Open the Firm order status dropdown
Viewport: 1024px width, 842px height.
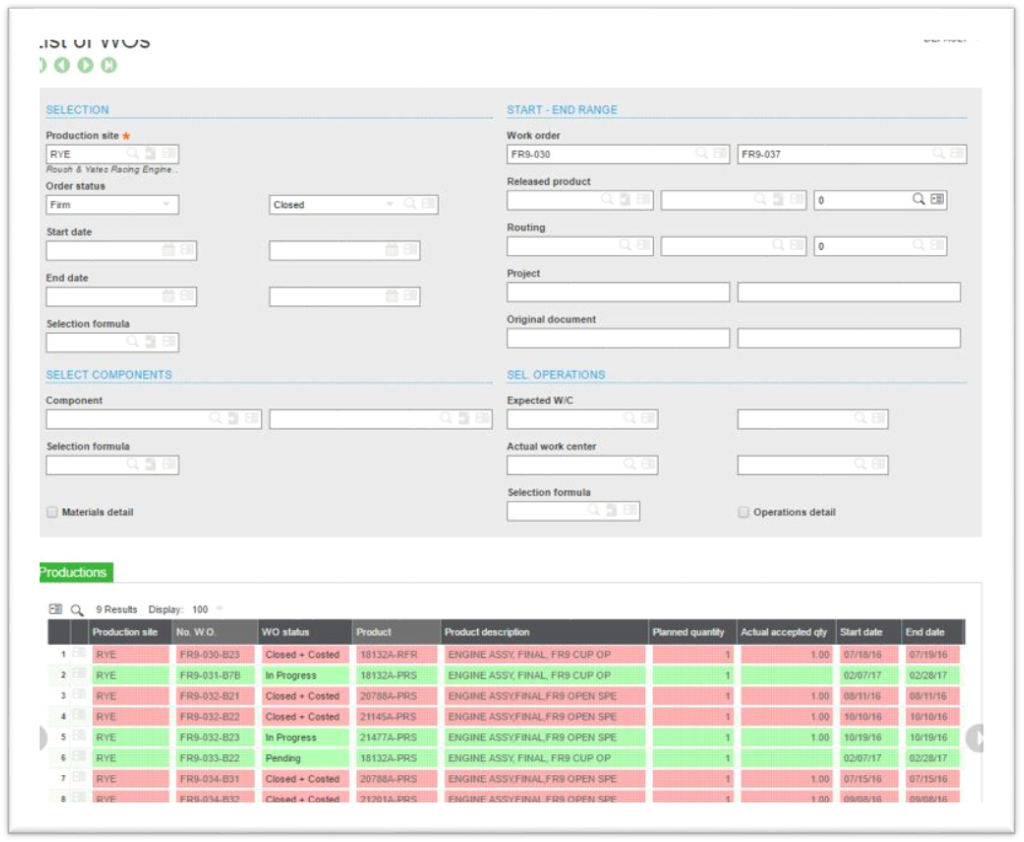pyautogui.click(x=166, y=204)
